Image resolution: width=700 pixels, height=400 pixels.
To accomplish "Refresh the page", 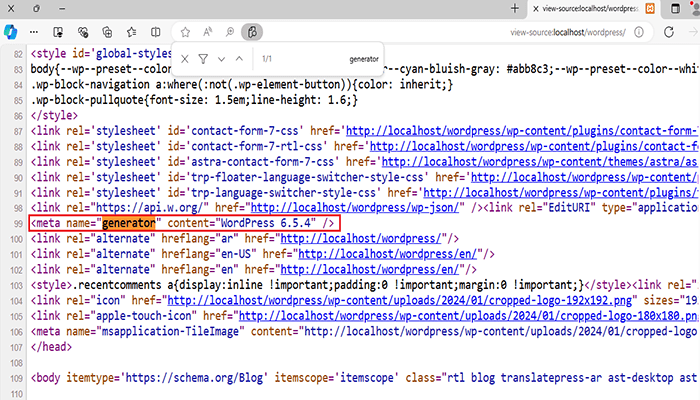I will [x=669, y=32].
